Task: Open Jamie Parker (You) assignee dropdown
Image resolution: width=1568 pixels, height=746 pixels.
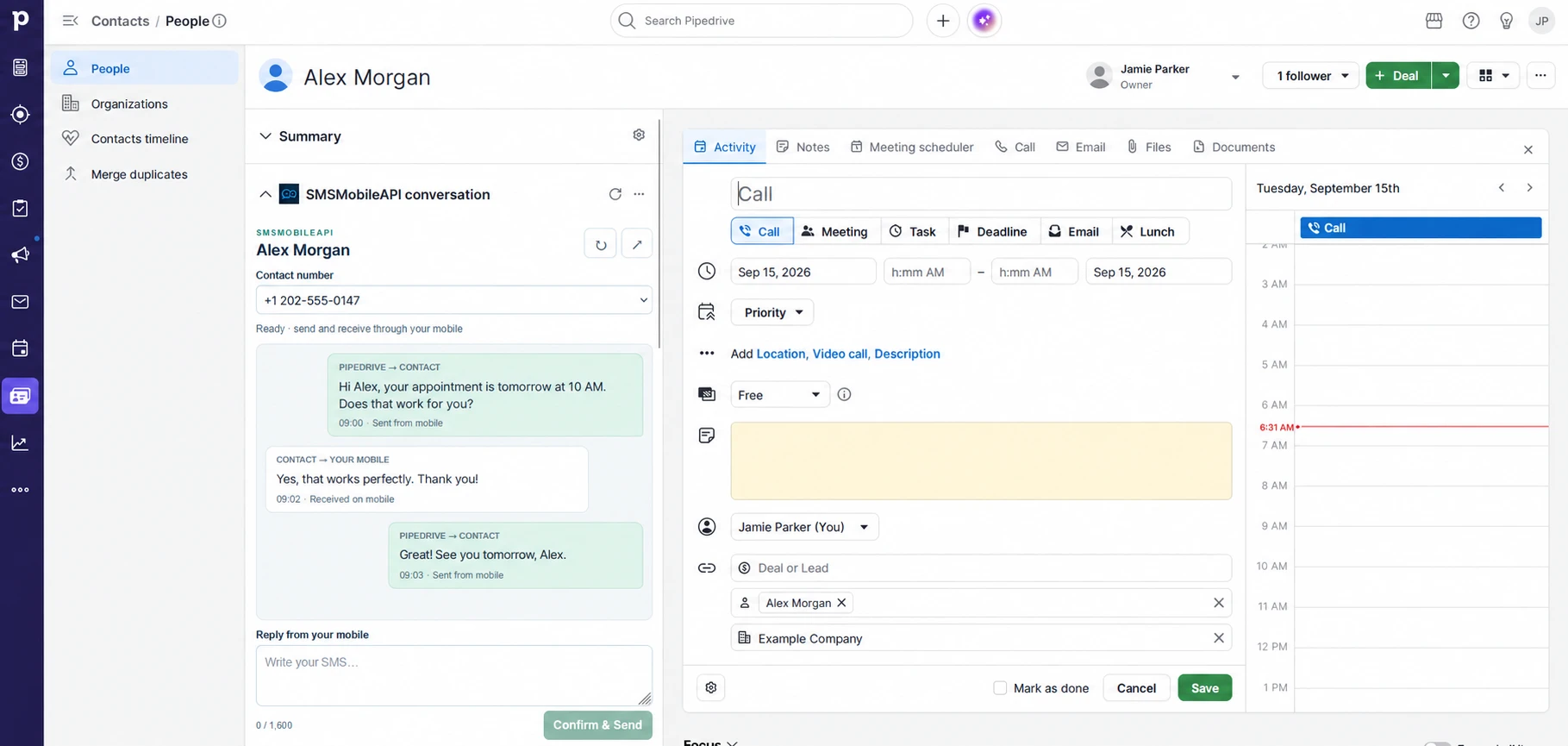Action: [805, 527]
